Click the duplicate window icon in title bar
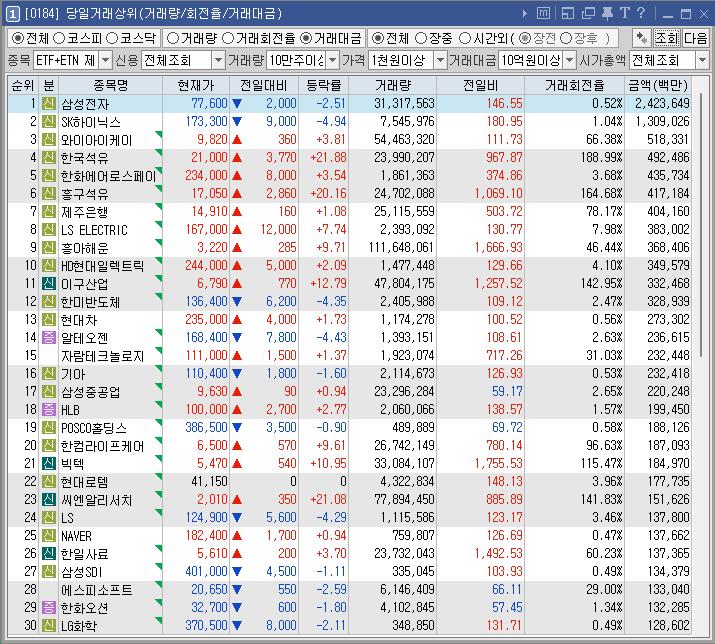Image resolution: width=715 pixels, height=644 pixels. (588, 13)
